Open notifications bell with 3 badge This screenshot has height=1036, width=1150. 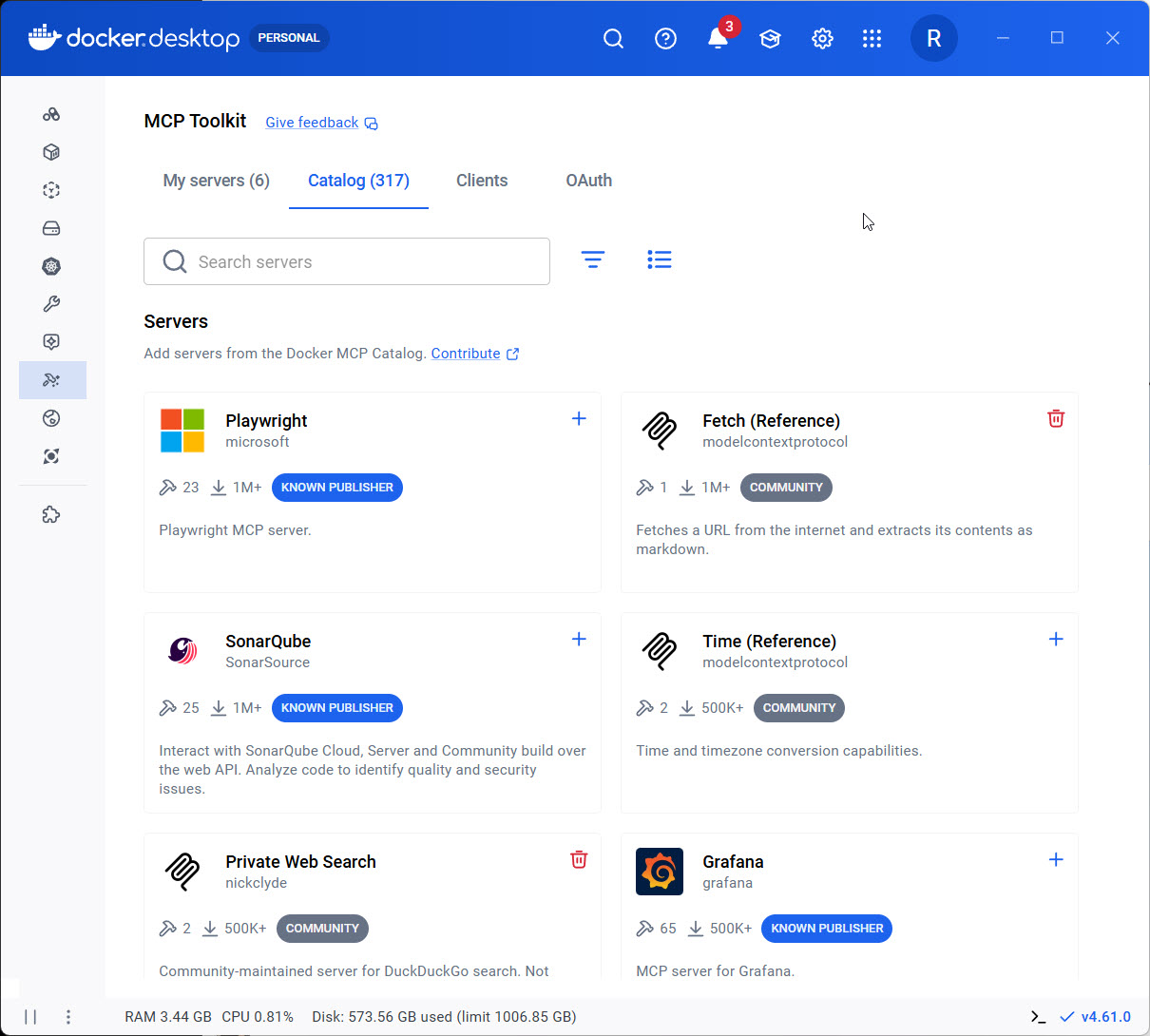(x=719, y=36)
